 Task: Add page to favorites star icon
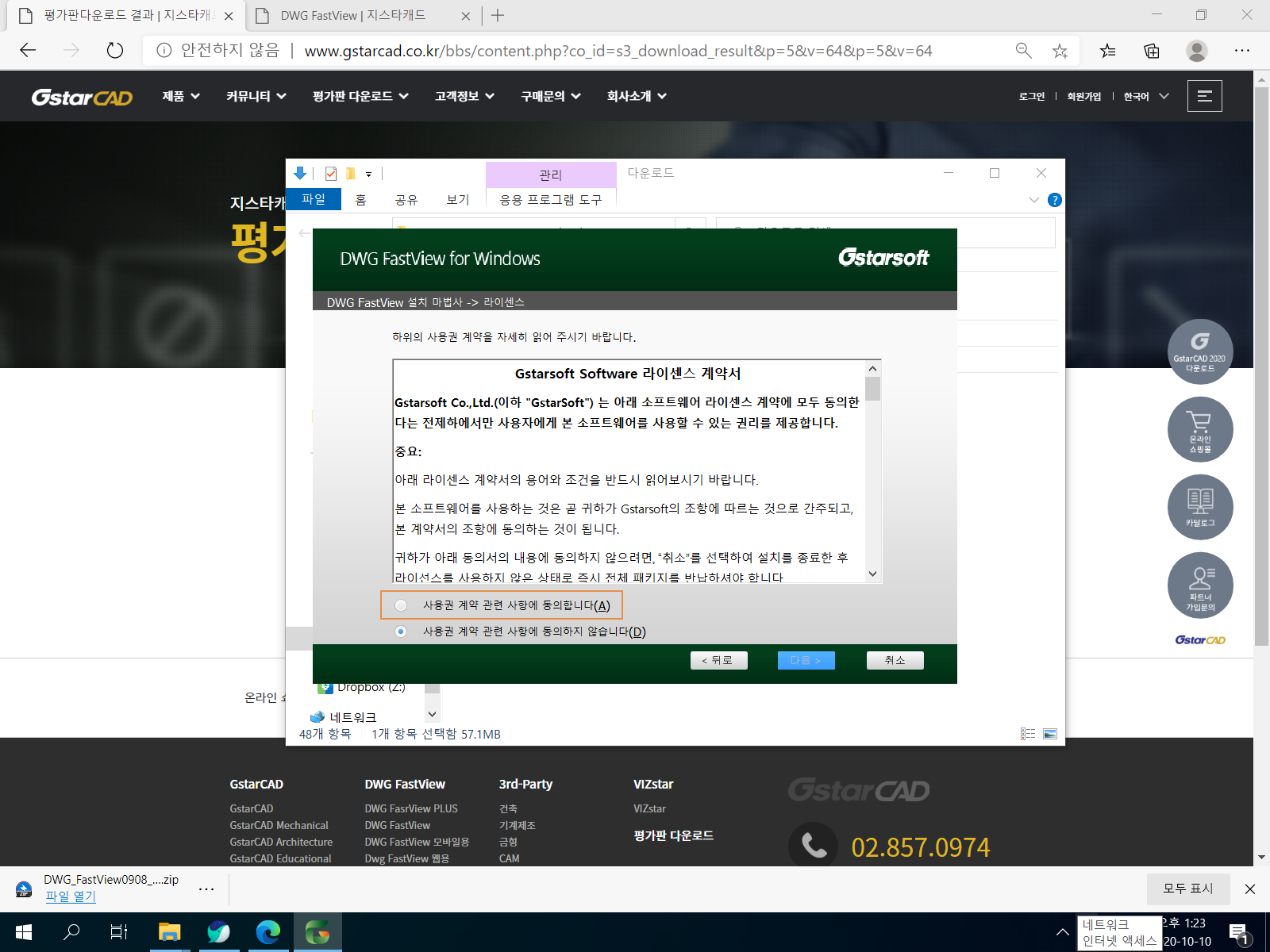[1060, 51]
